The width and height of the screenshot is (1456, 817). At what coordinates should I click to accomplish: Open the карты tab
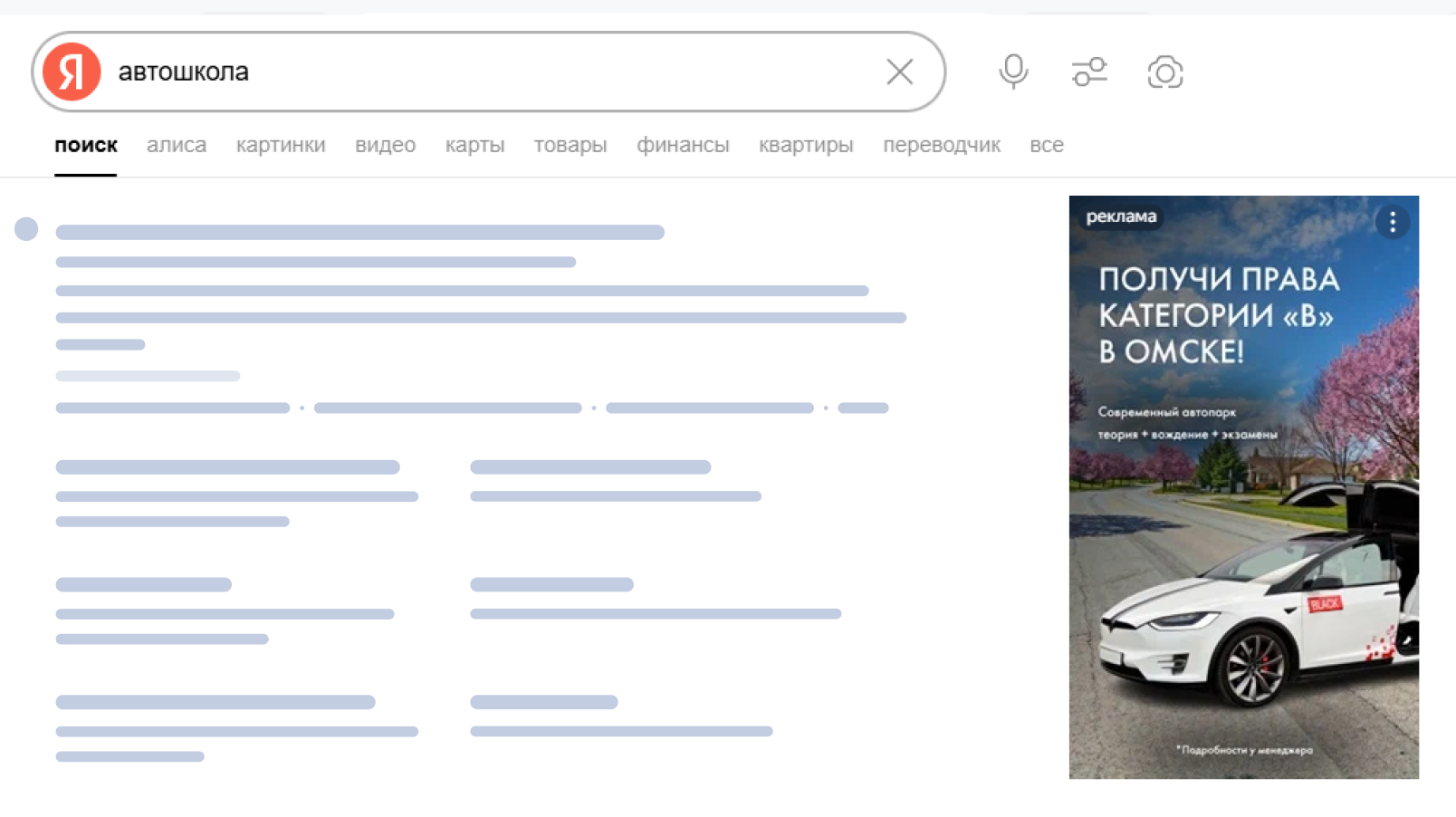tap(474, 145)
